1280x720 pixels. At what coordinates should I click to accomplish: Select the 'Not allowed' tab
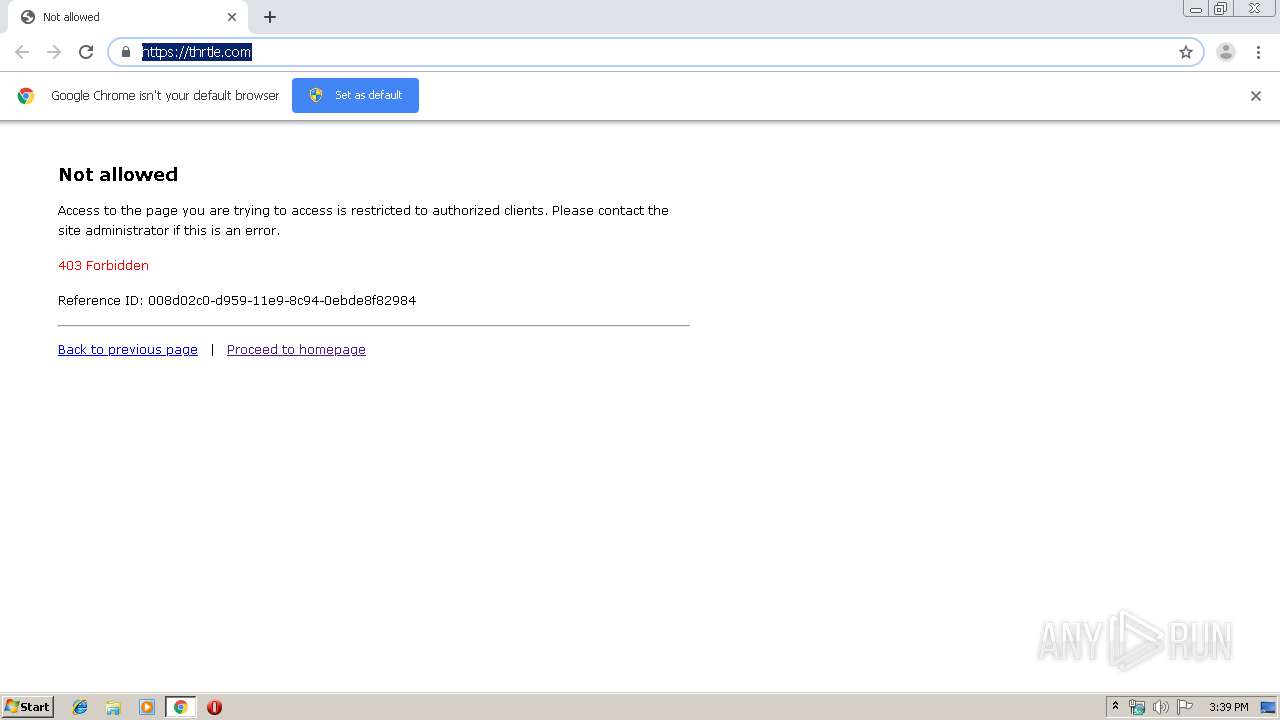(x=128, y=17)
